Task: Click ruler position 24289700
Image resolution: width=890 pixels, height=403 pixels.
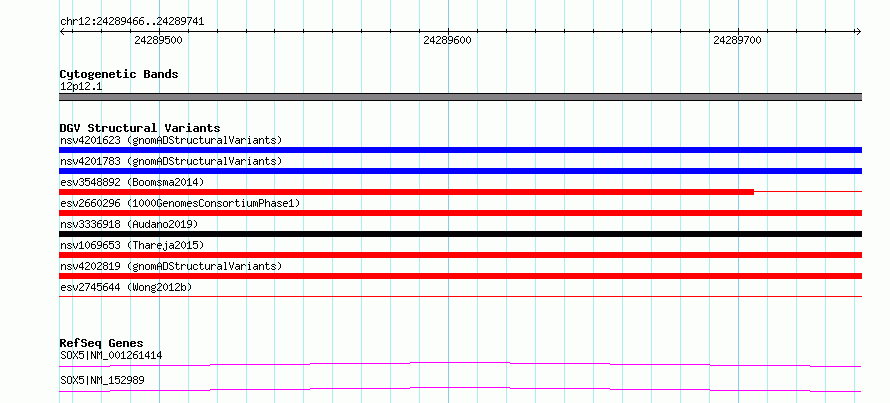Action: pyautogui.click(x=737, y=40)
